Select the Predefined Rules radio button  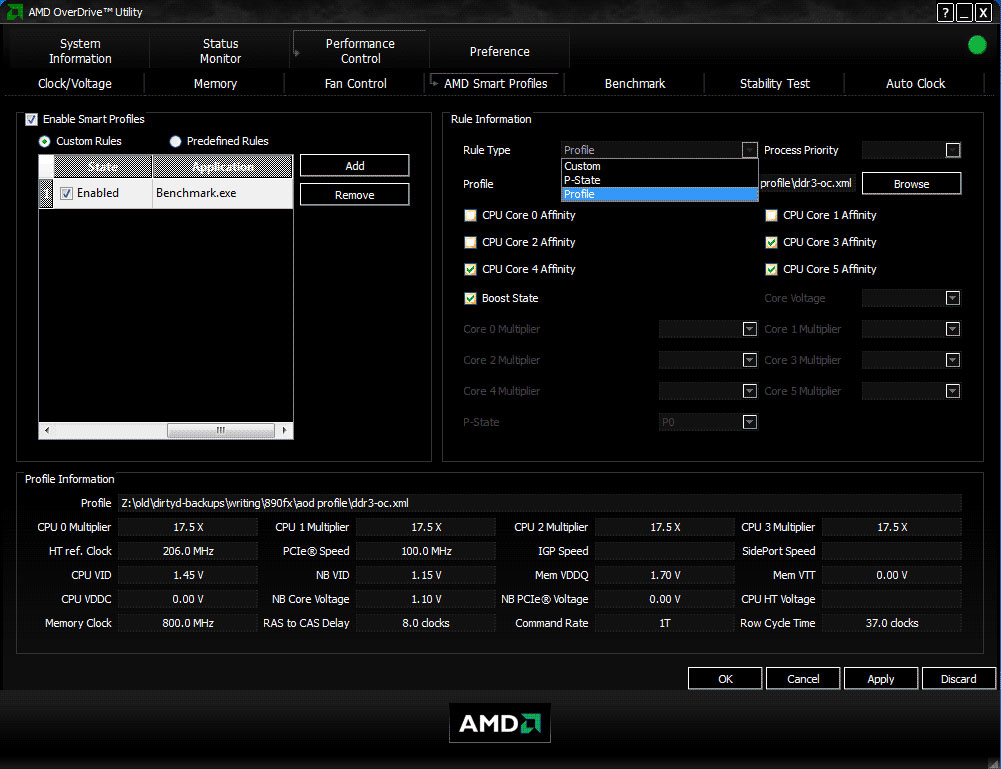point(176,142)
